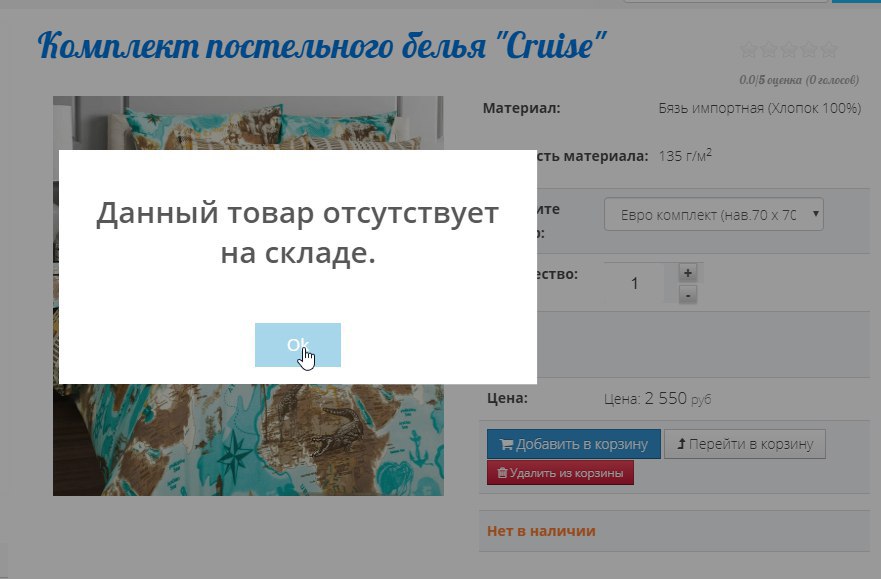Click the quantity field showing 1
The image size is (881, 579).
click(634, 283)
